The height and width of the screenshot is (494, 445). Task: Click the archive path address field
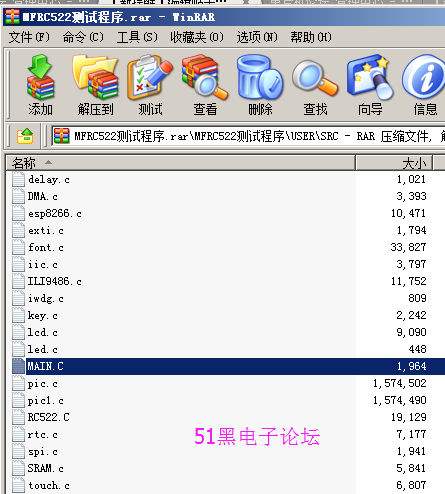pyautogui.click(x=248, y=136)
